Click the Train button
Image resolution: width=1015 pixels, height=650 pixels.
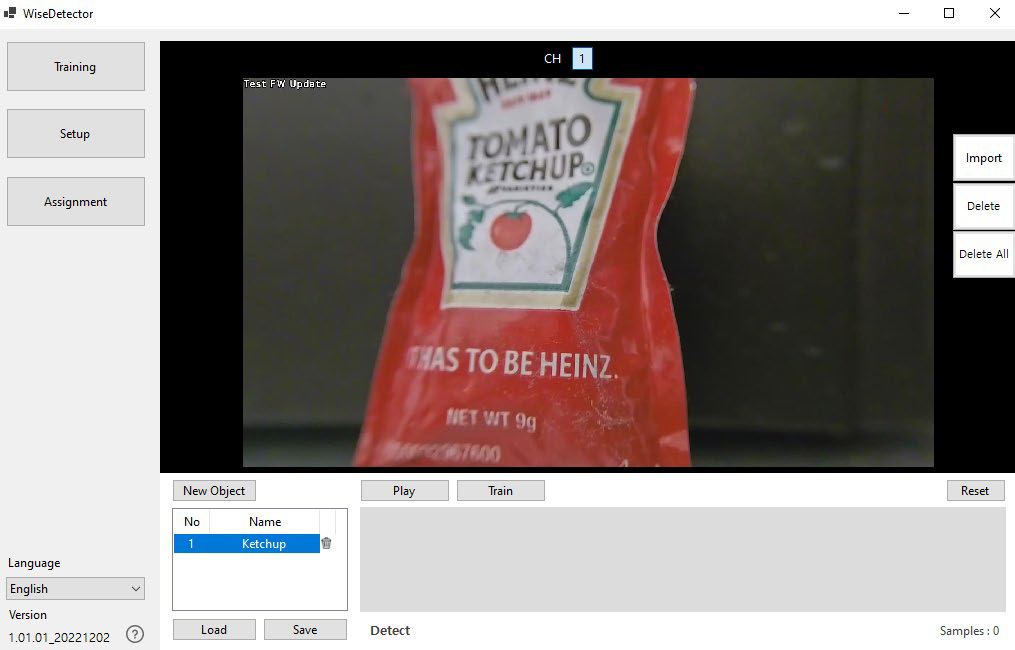click(x=500, y=491)
